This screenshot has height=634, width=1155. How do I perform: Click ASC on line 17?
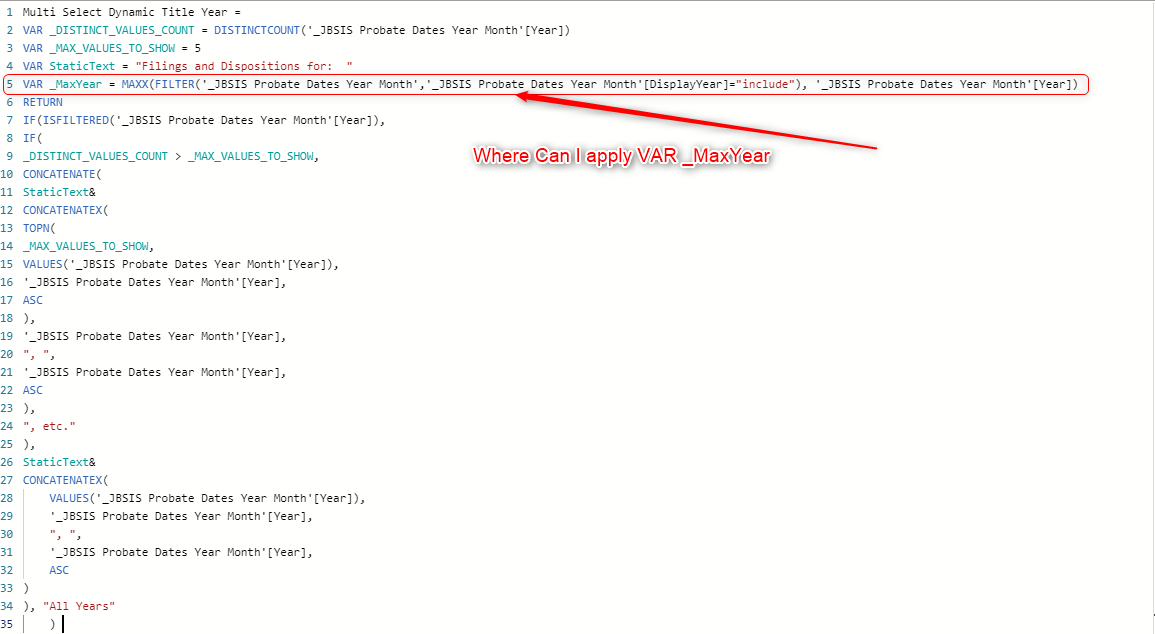click(32, 300)
